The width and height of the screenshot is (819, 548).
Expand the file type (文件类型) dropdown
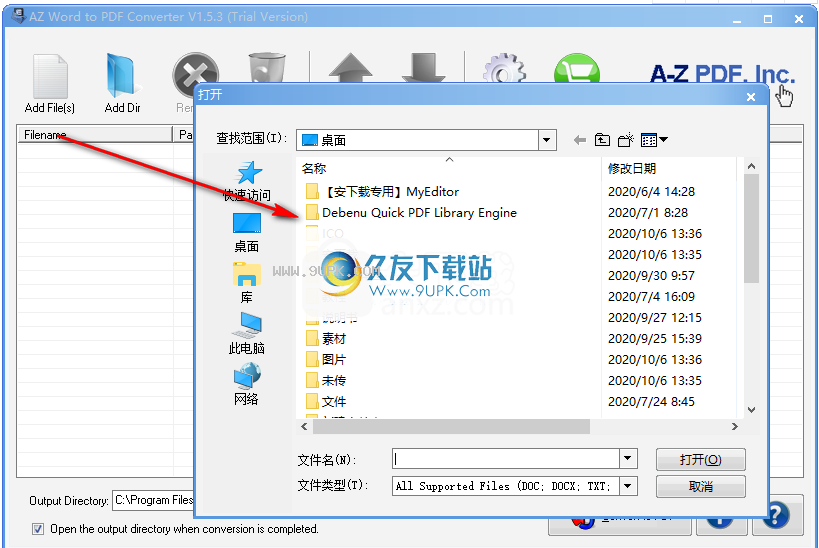coord(628,486)
